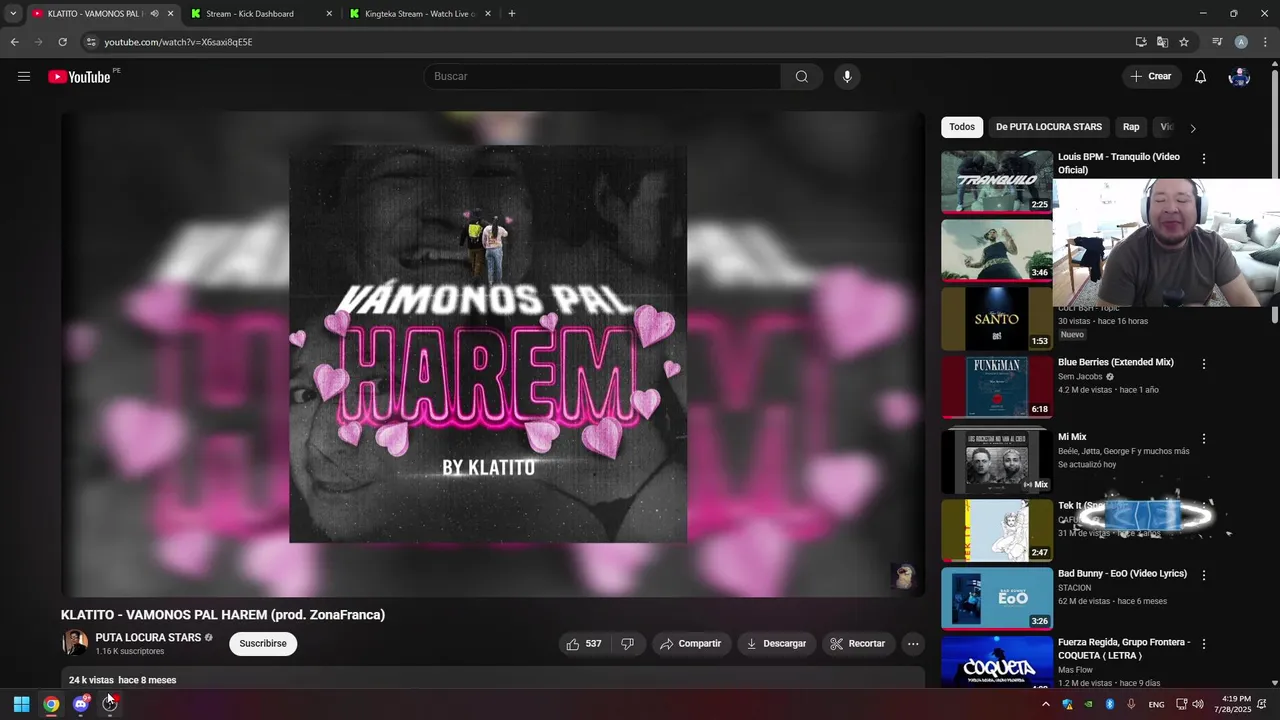Viewport: 1280px width, 720px height.
Task: Open the tab search dropdown arrow
Action: pos(13,14)
